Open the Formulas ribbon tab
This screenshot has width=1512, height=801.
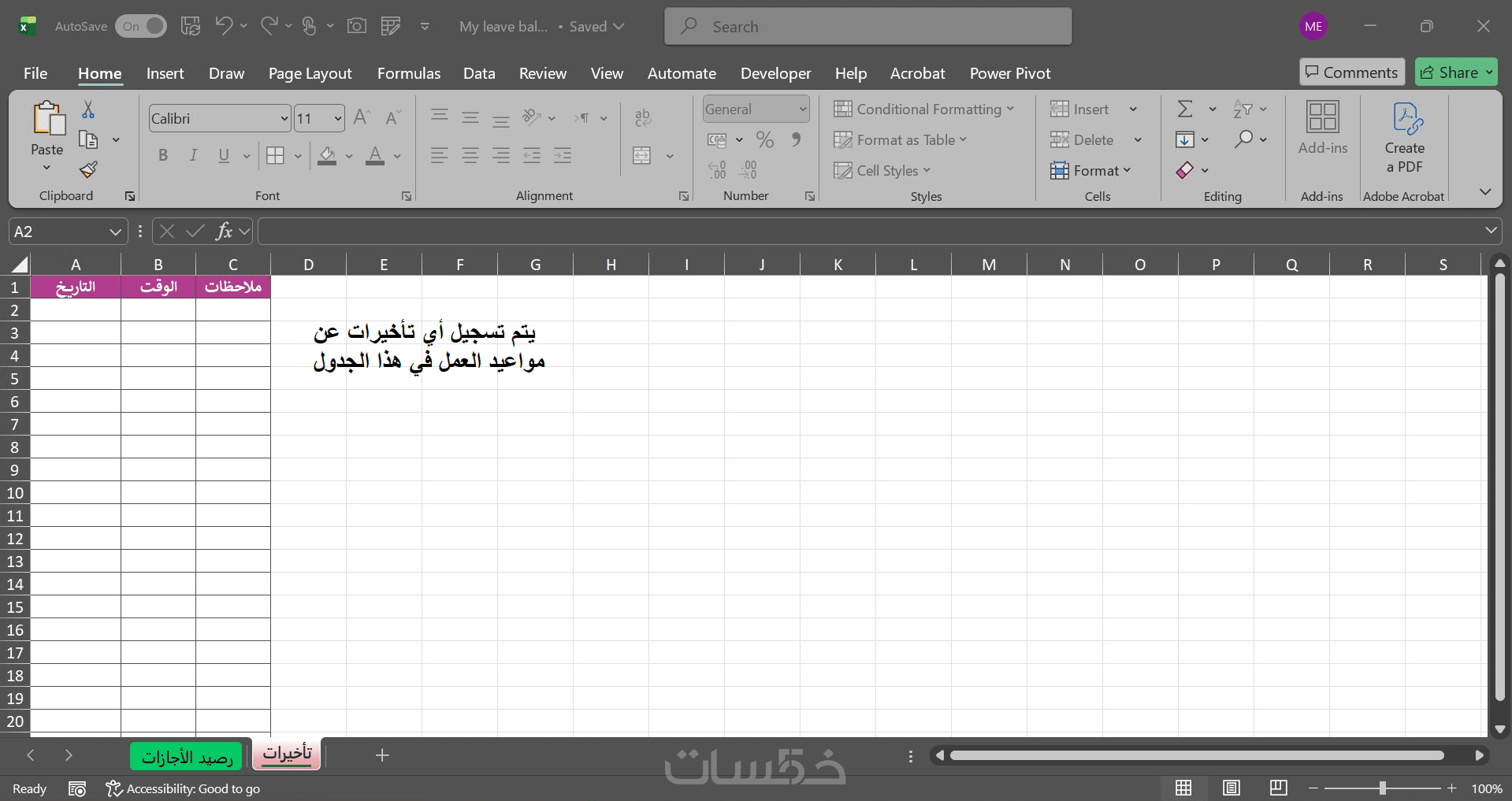[x=409, y=73]
